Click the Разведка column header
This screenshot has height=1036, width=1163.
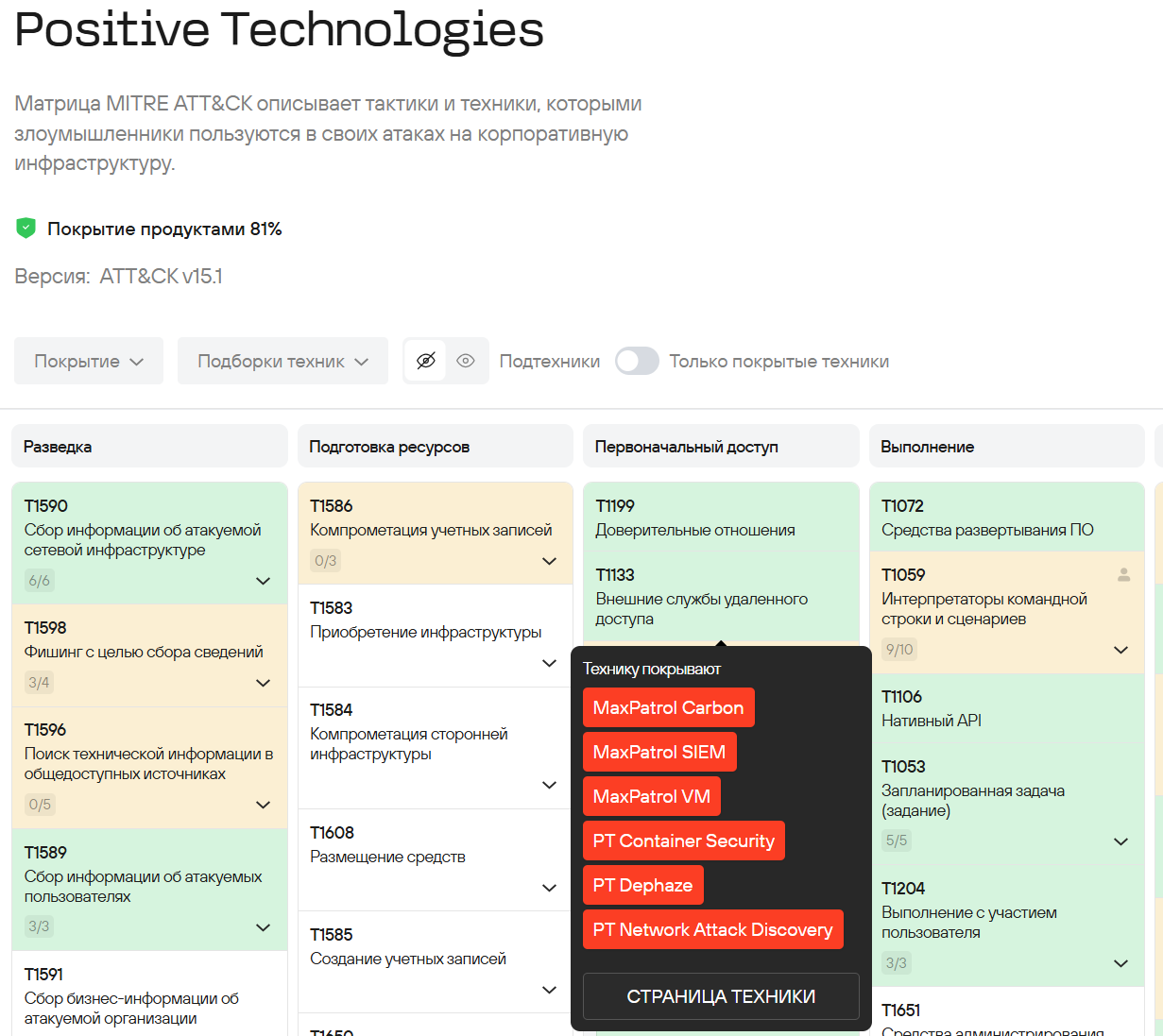pos(149,446)
